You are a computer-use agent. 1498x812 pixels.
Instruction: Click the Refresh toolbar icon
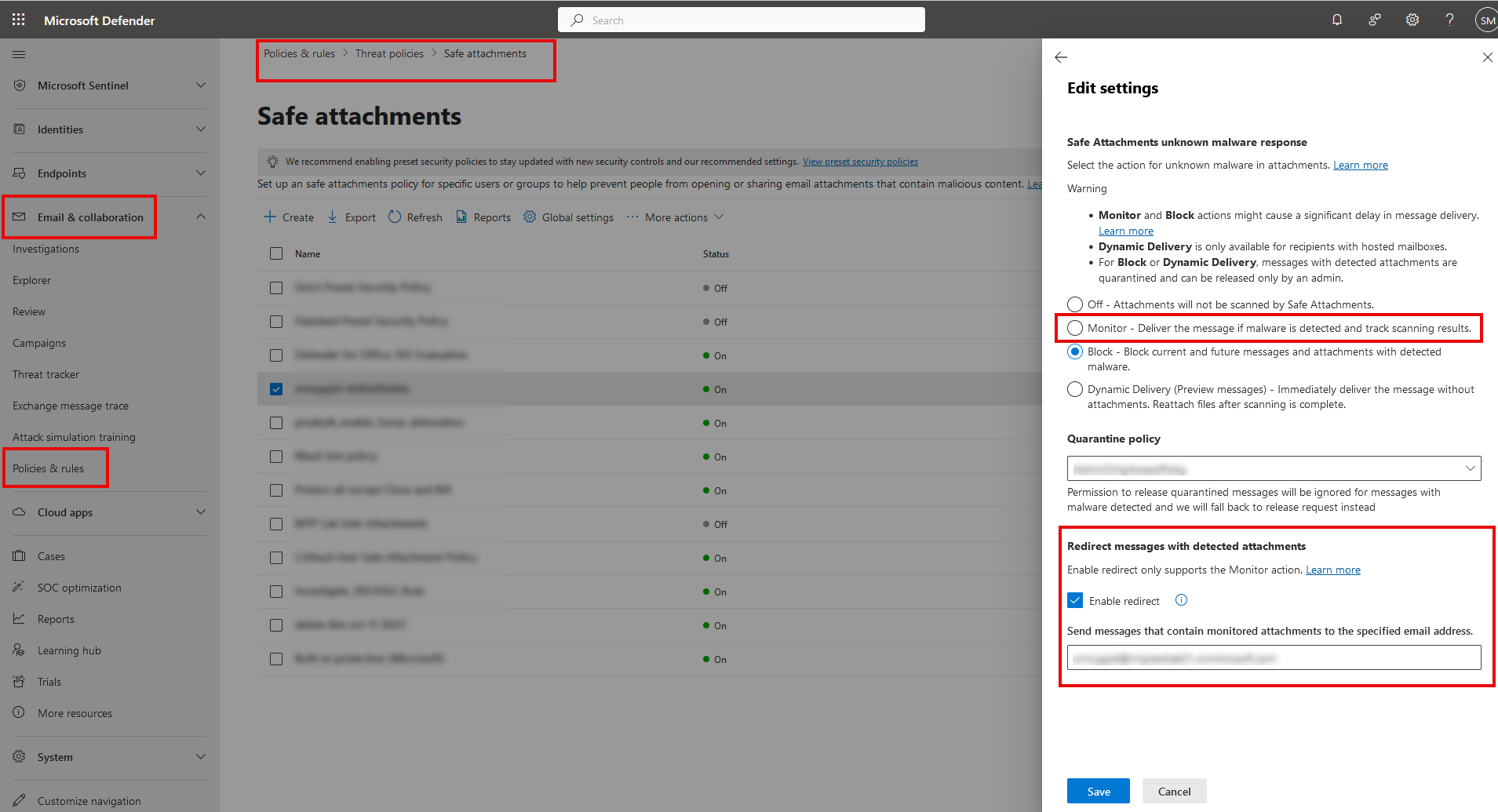click(395, 217)
